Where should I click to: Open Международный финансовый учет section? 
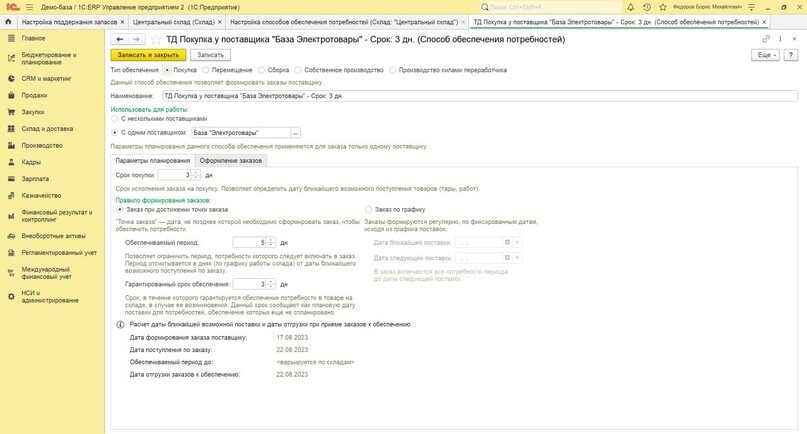(46, 273)
